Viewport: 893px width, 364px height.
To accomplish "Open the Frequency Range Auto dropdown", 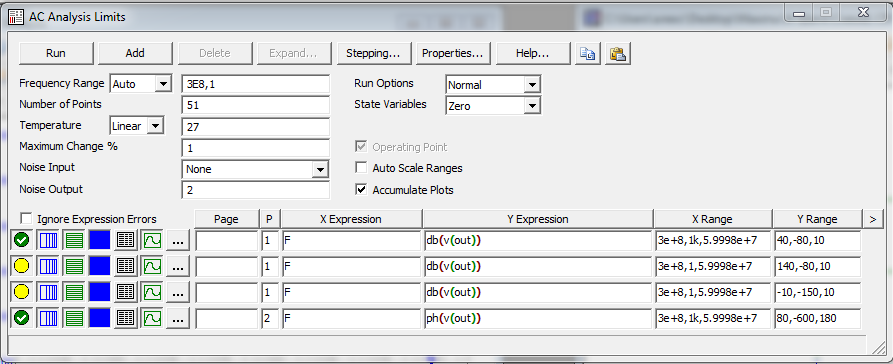I will 163,84.
